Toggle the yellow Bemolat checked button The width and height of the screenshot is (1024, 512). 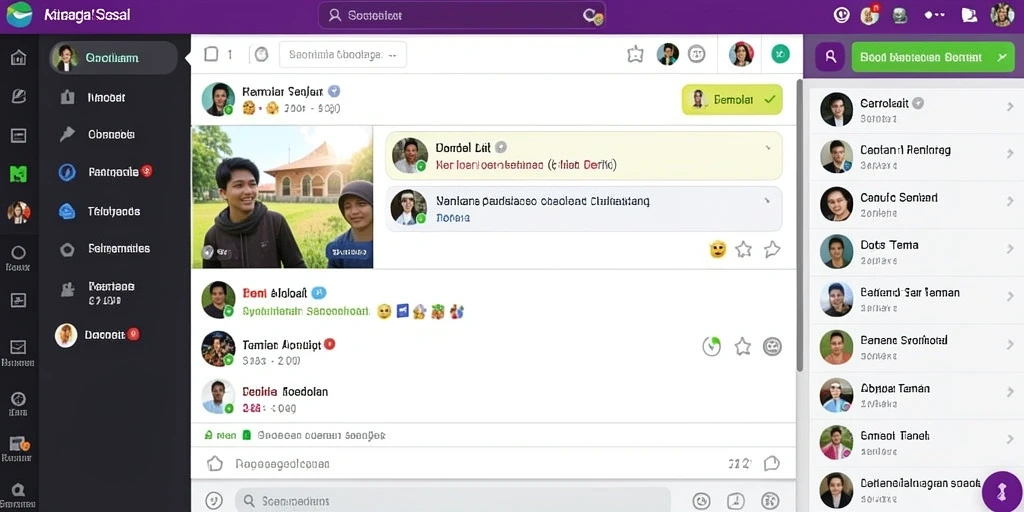tap(732, 100)
